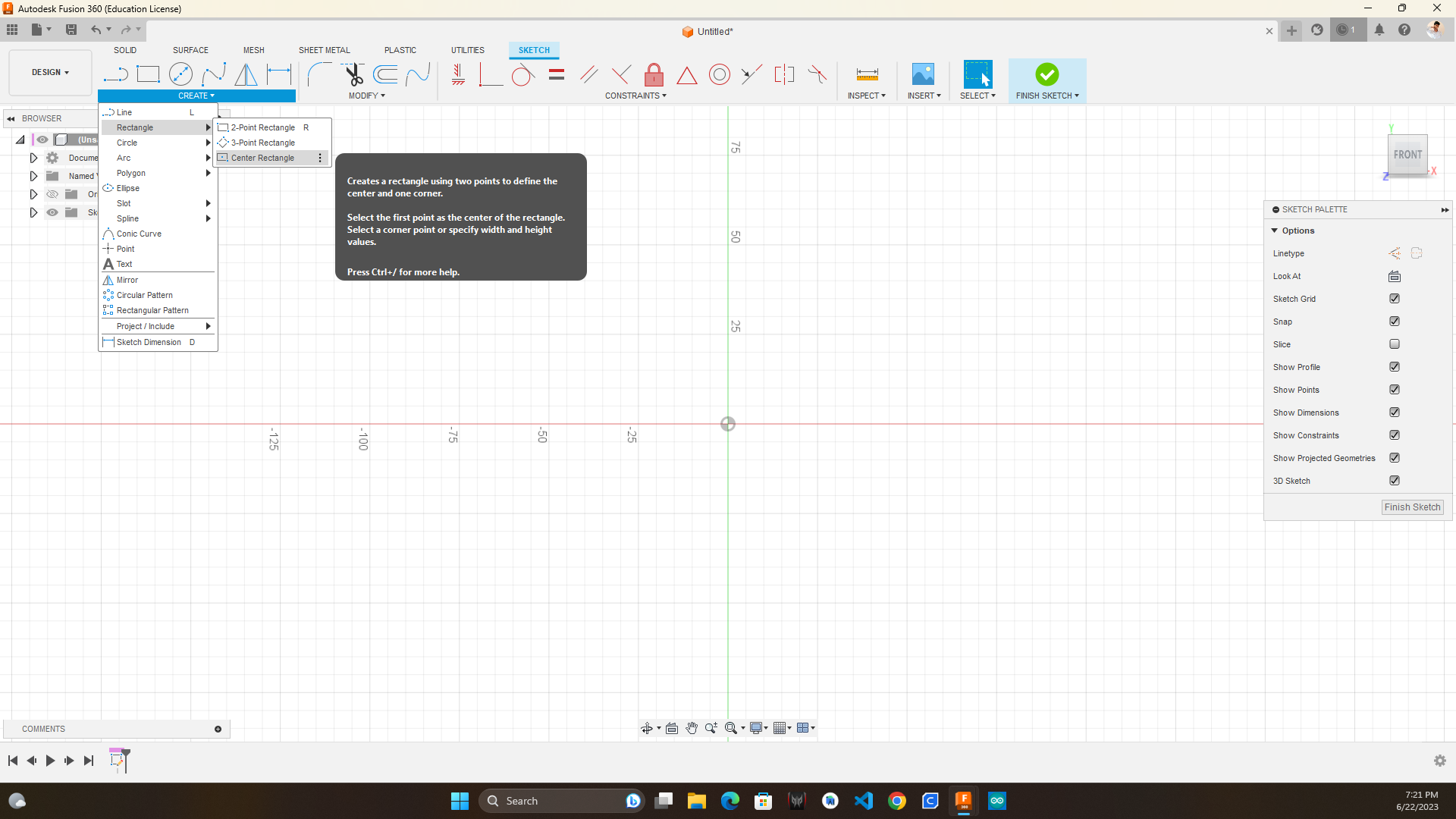Click the Concentric constraint icon
Image resolution: width=1456 pixels, height=819 pixels.
click(719, 74)
